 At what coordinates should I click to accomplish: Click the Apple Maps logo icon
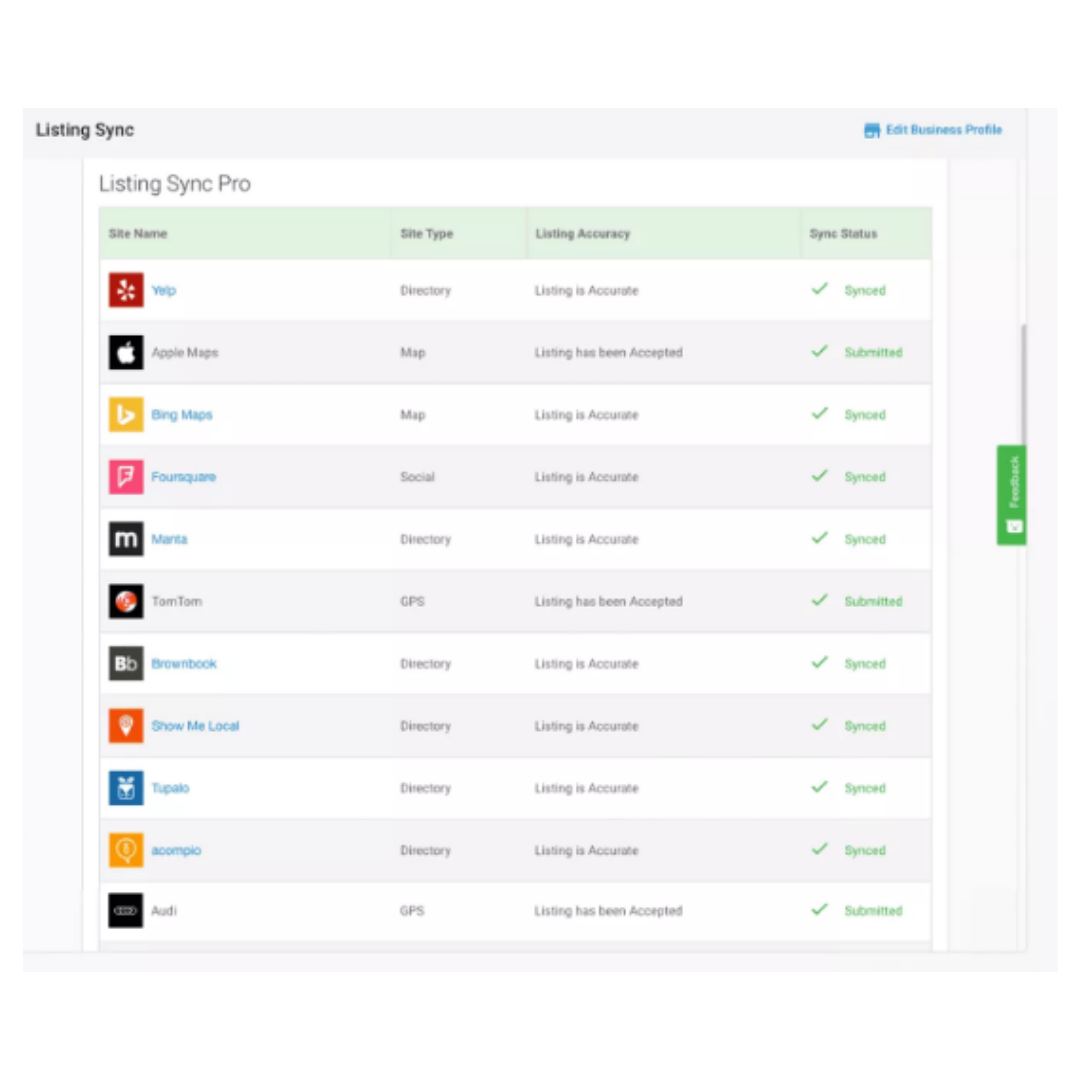click(x=126, y=352)
